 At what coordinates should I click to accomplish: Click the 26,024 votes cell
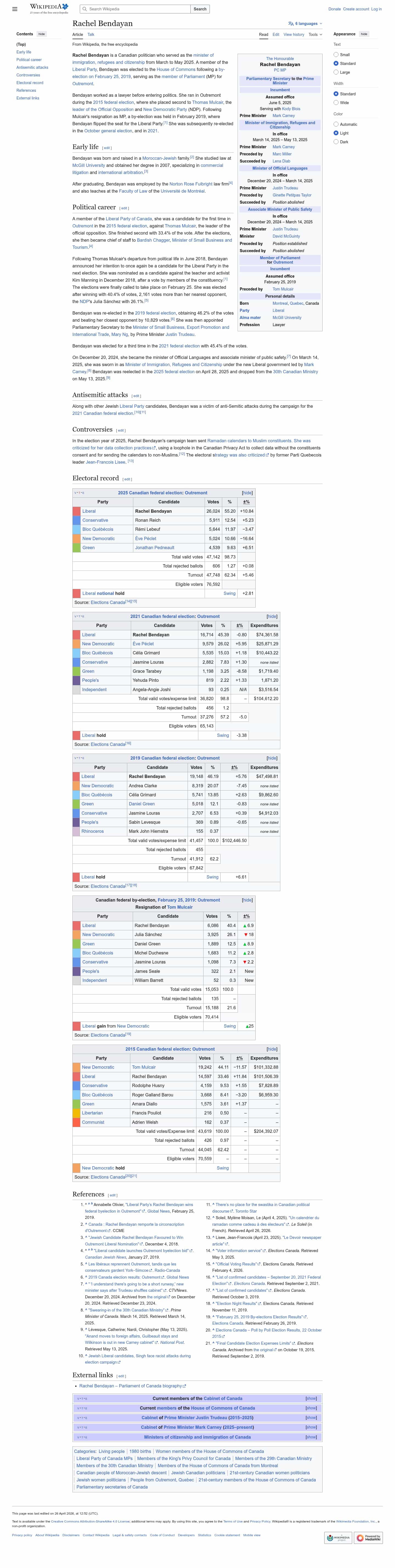coord(213,511)
